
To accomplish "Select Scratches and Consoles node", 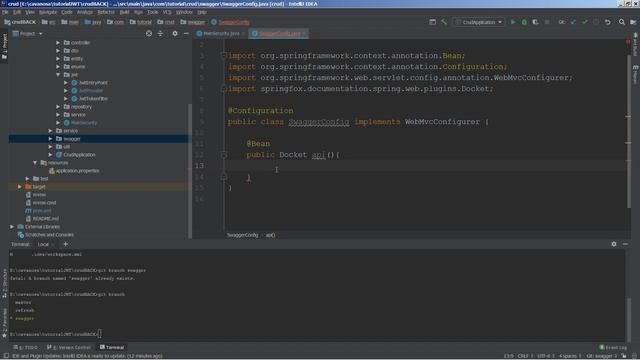I will 46,235.
